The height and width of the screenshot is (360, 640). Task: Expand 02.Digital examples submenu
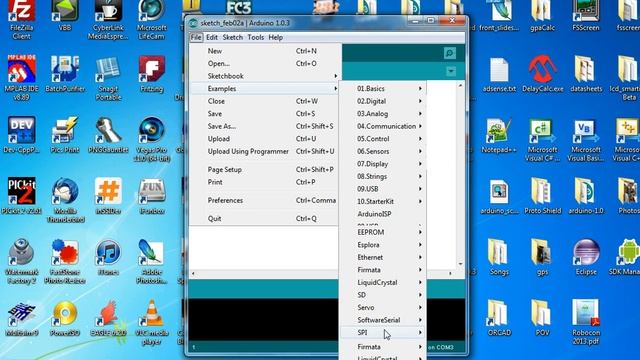tap(383, 101)
